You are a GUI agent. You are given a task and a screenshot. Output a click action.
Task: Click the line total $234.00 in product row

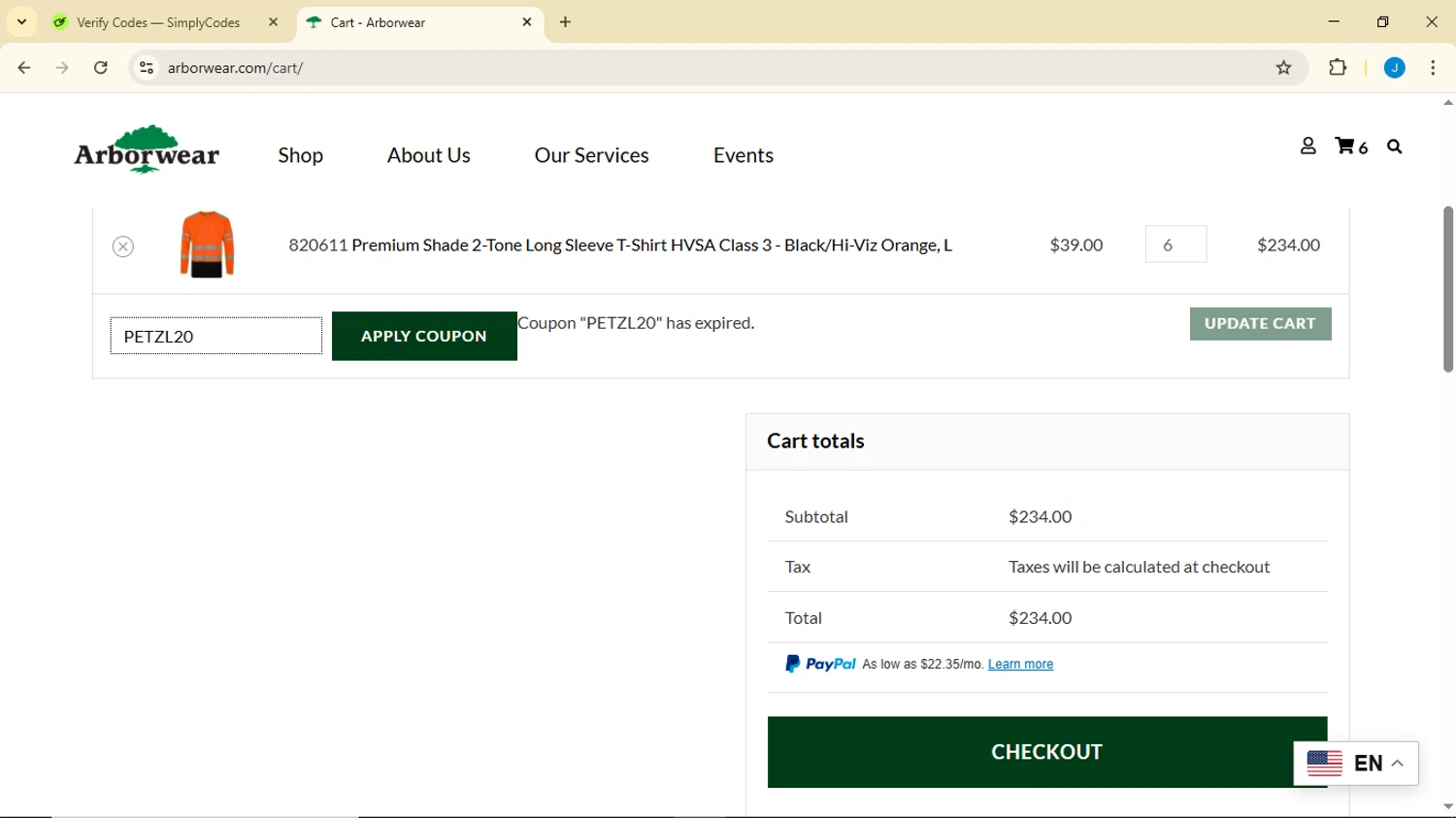[1288, 245]
